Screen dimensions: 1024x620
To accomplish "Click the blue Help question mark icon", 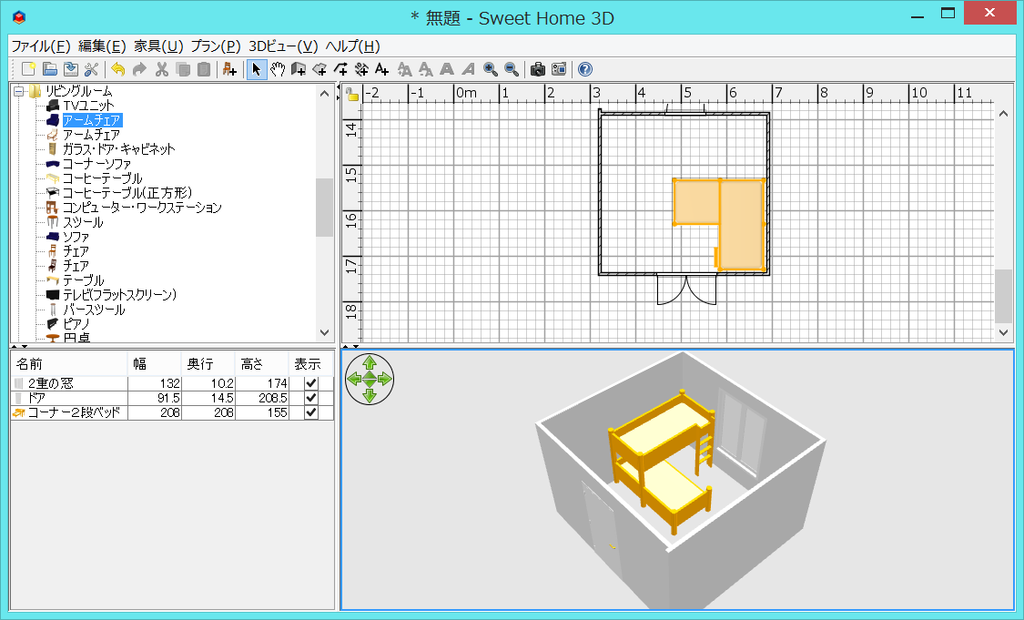I will click(x=585, y=69).
